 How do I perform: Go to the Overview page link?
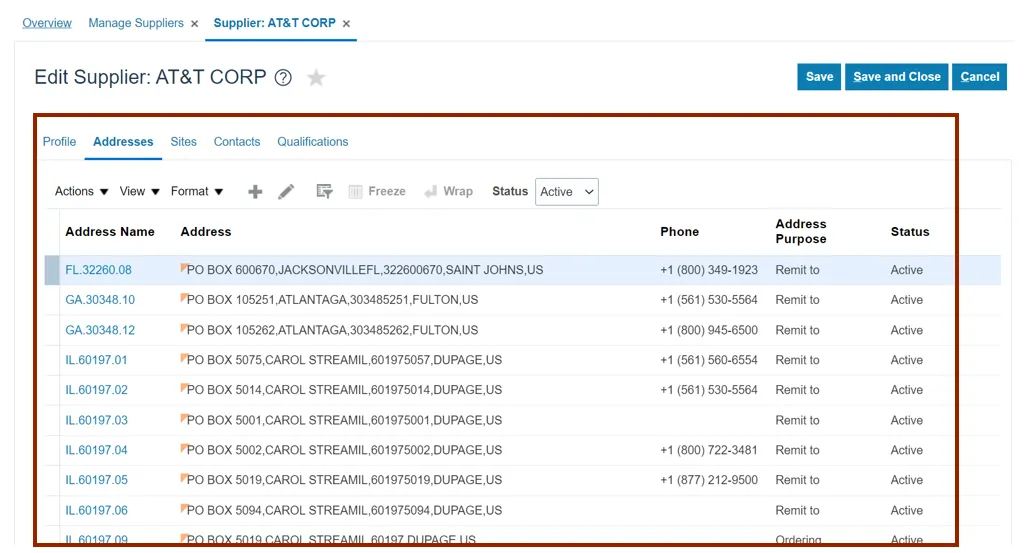point(47,23)
